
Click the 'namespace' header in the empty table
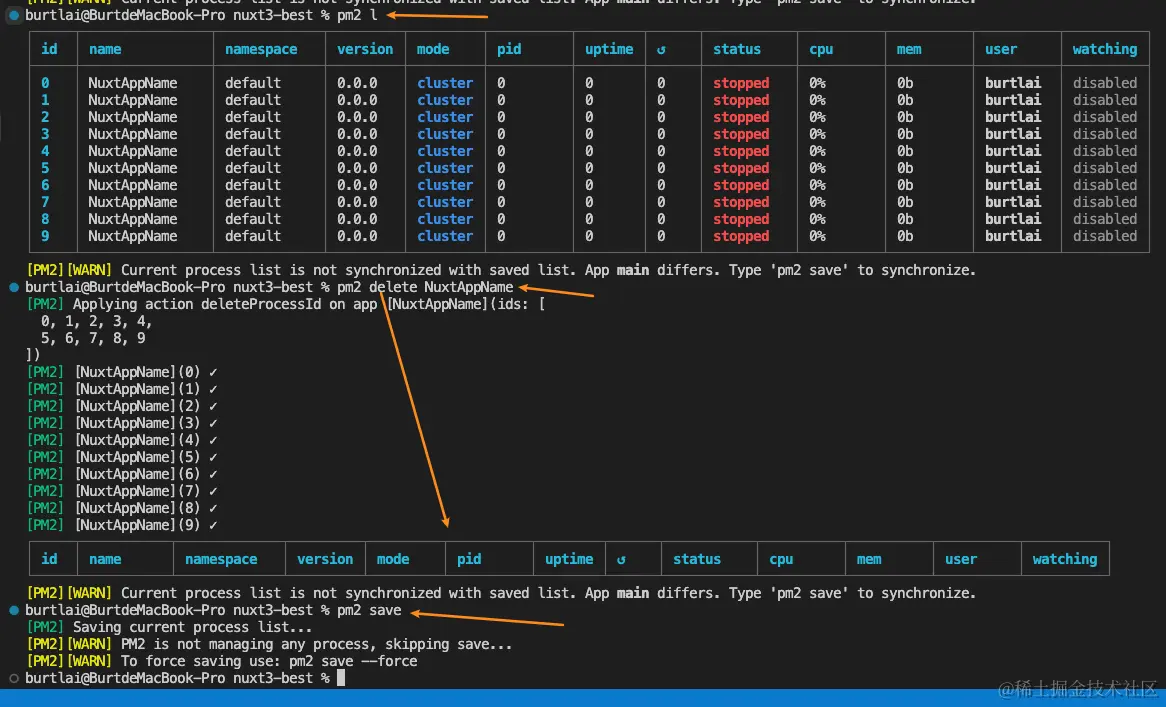click(x=221, y=559)
